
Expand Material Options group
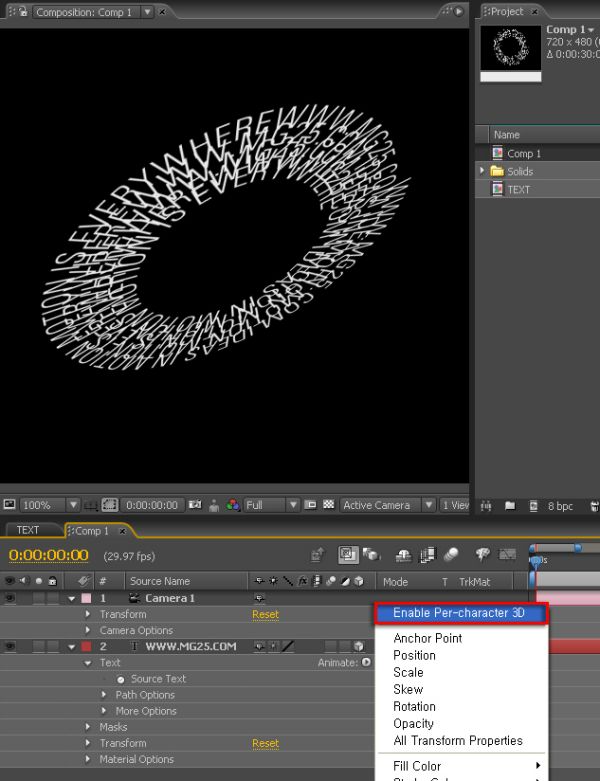(88, 759)
